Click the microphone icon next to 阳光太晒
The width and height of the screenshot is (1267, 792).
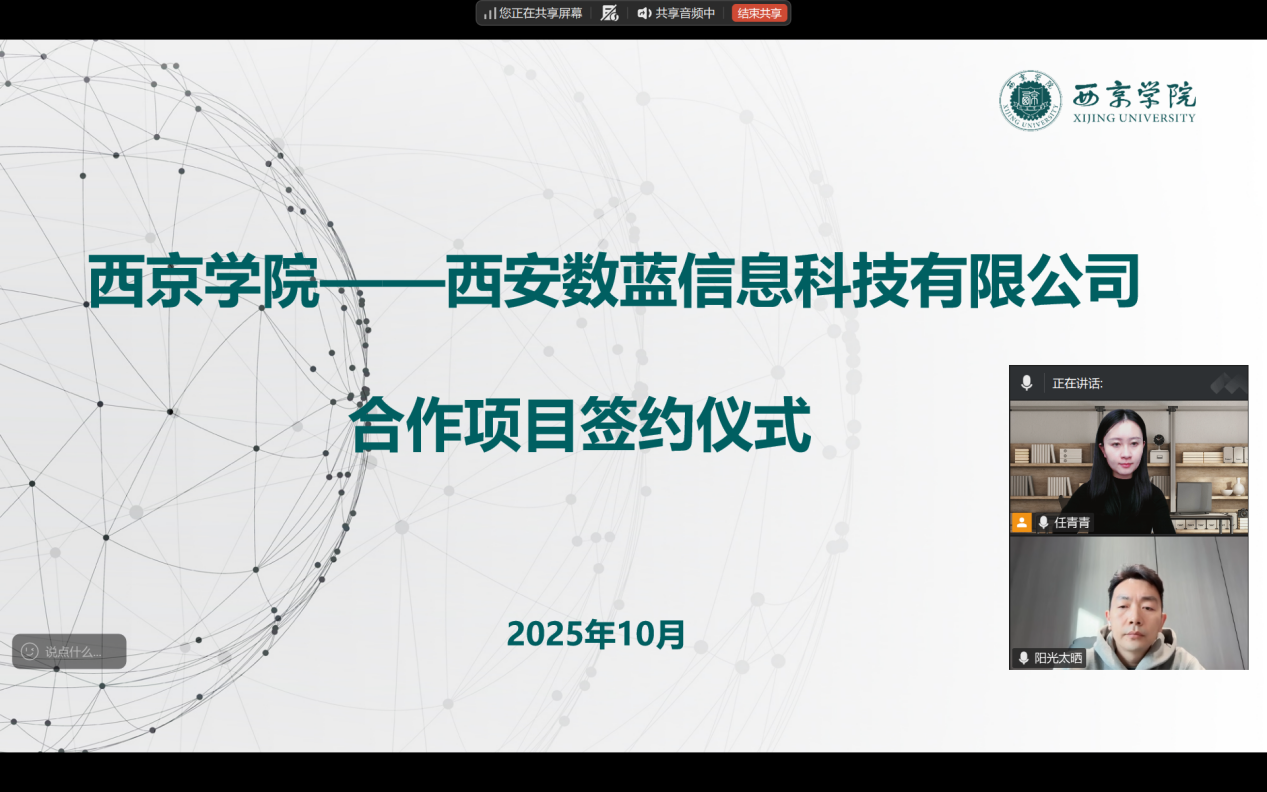coord(1023,658)
